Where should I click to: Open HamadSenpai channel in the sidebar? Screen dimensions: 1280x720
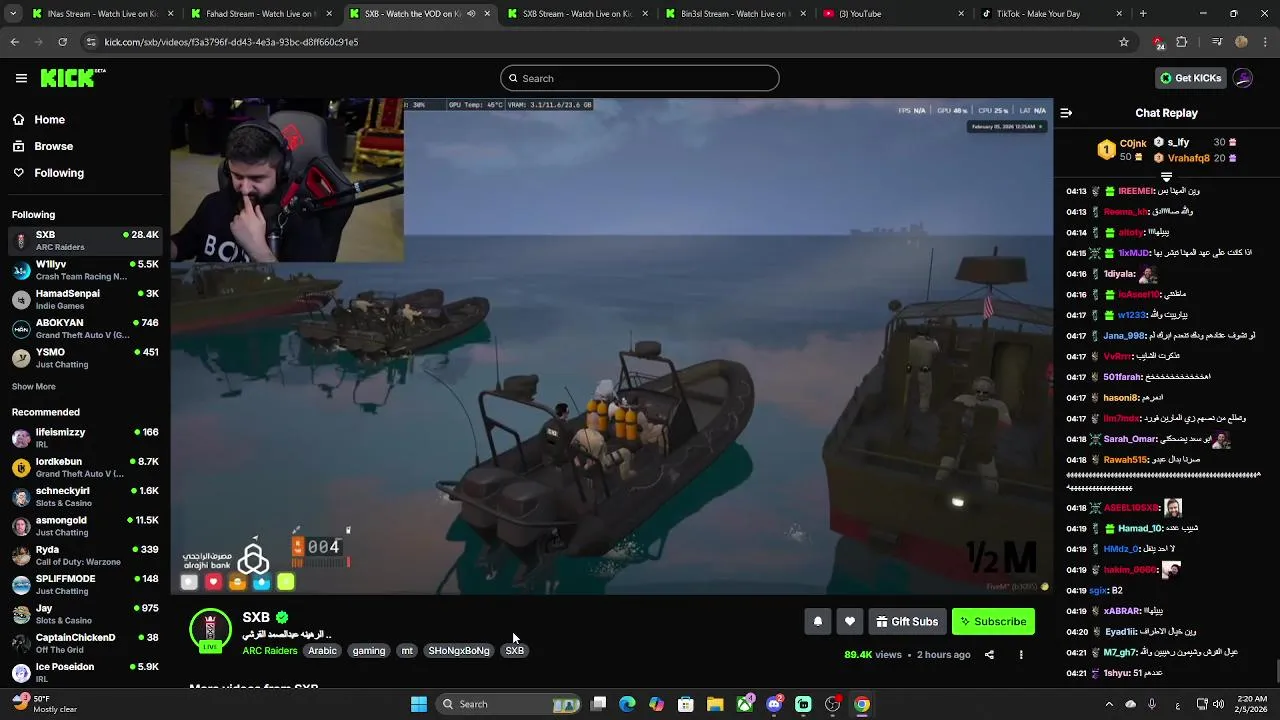pyautogui.click(x=85, y=299)
